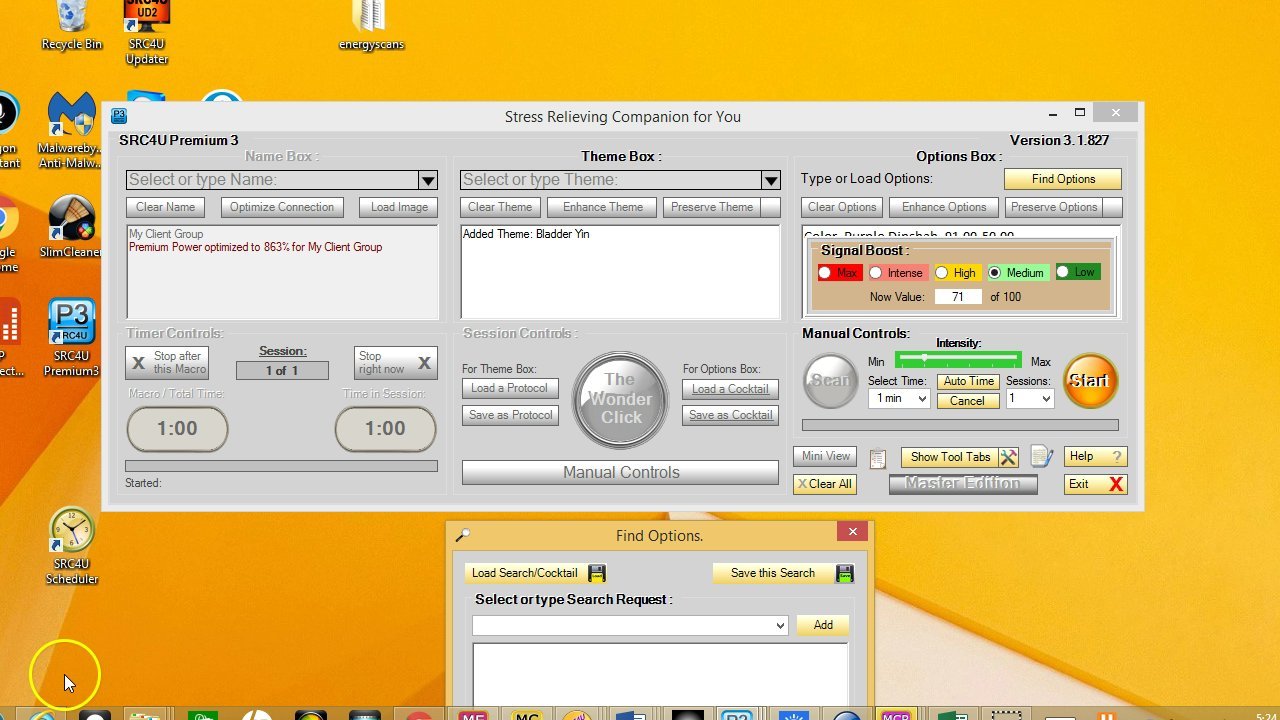Click the clipboard icon beside Mini View
This screenshot has height=720, width=1280.
point(878,458)
